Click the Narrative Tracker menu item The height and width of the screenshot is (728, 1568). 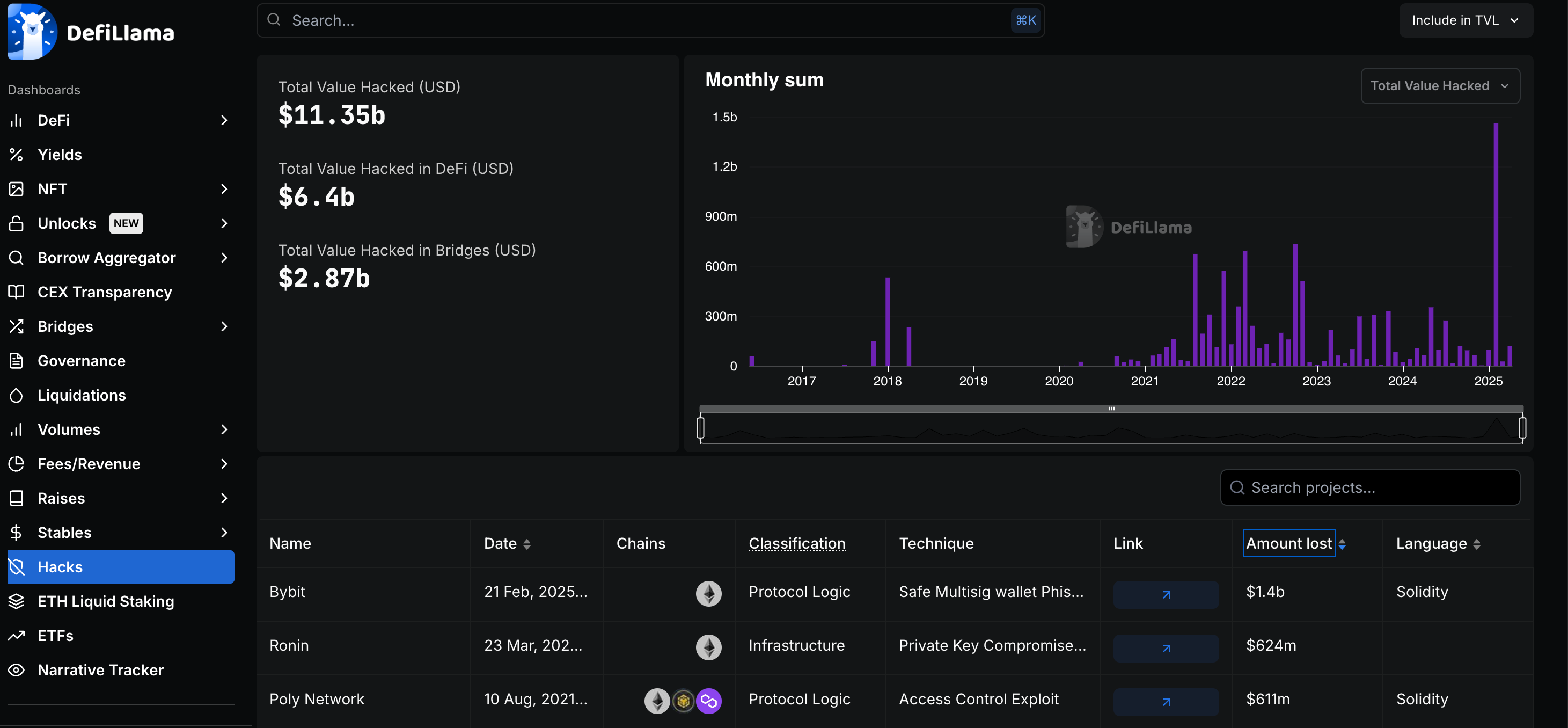121,670
